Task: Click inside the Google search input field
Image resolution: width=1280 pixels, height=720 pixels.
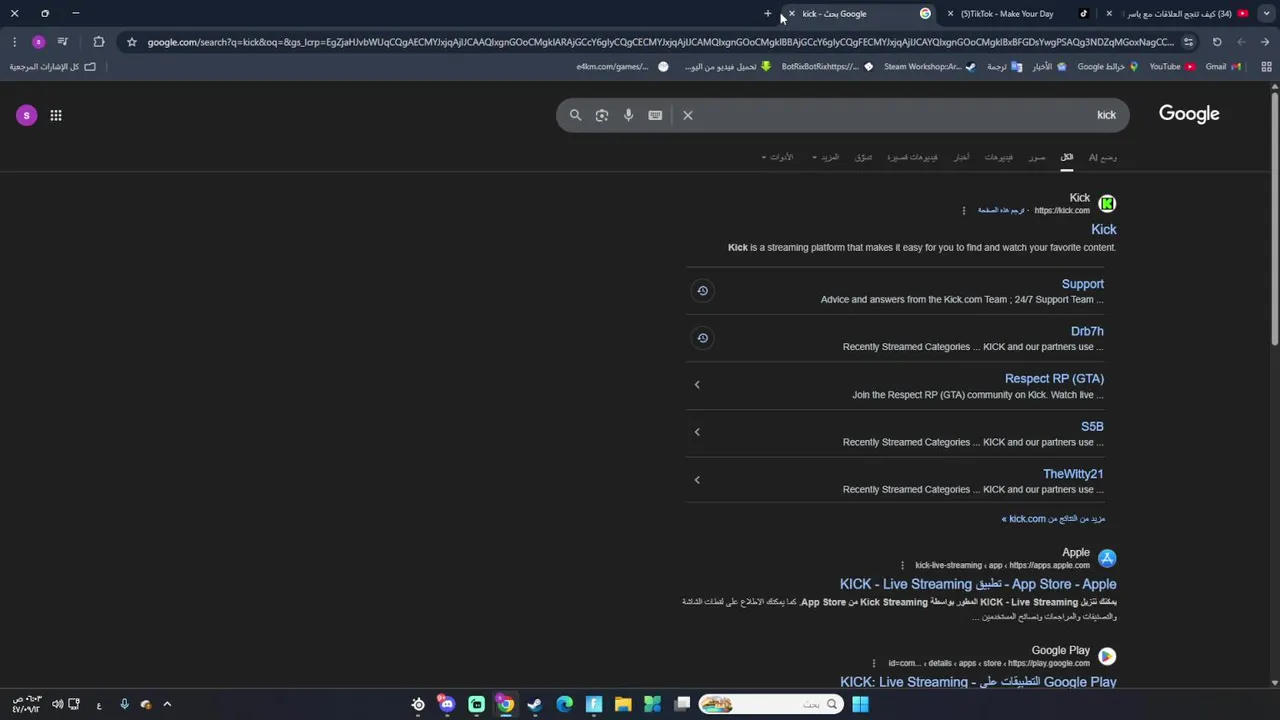Action: 900,115
